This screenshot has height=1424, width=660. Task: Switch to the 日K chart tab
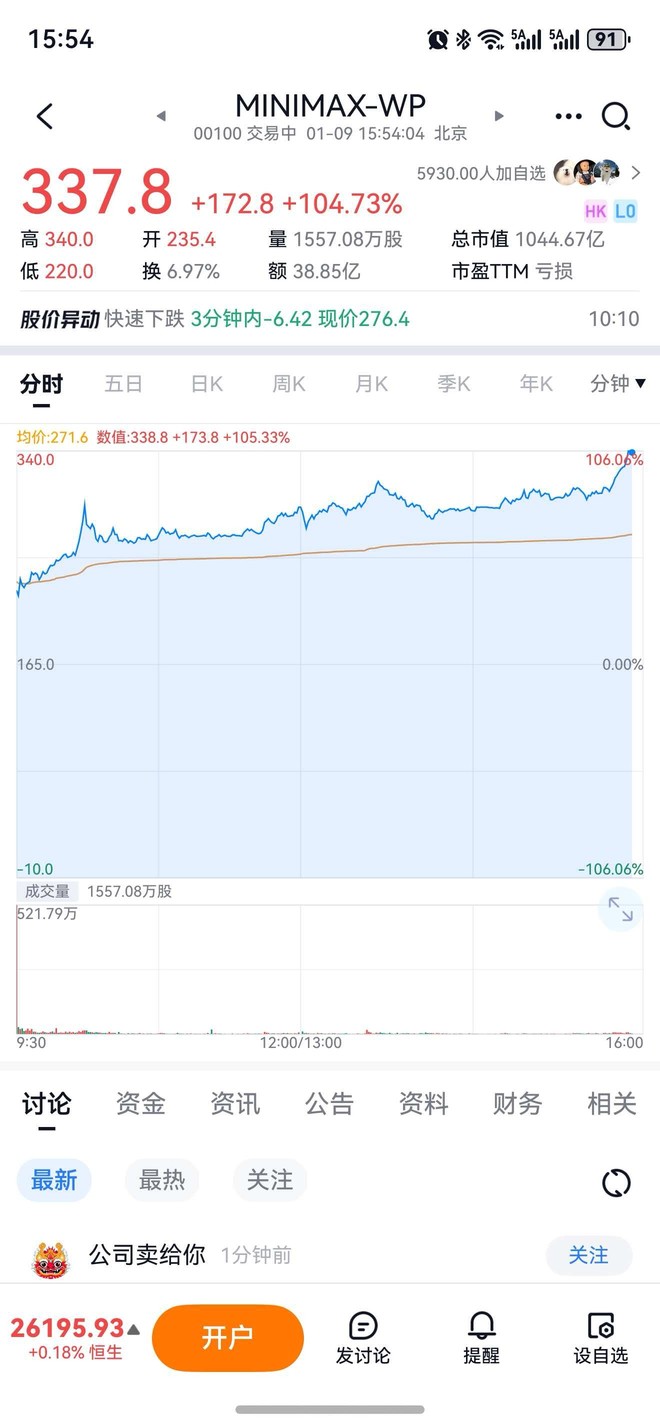click(207, 384)
